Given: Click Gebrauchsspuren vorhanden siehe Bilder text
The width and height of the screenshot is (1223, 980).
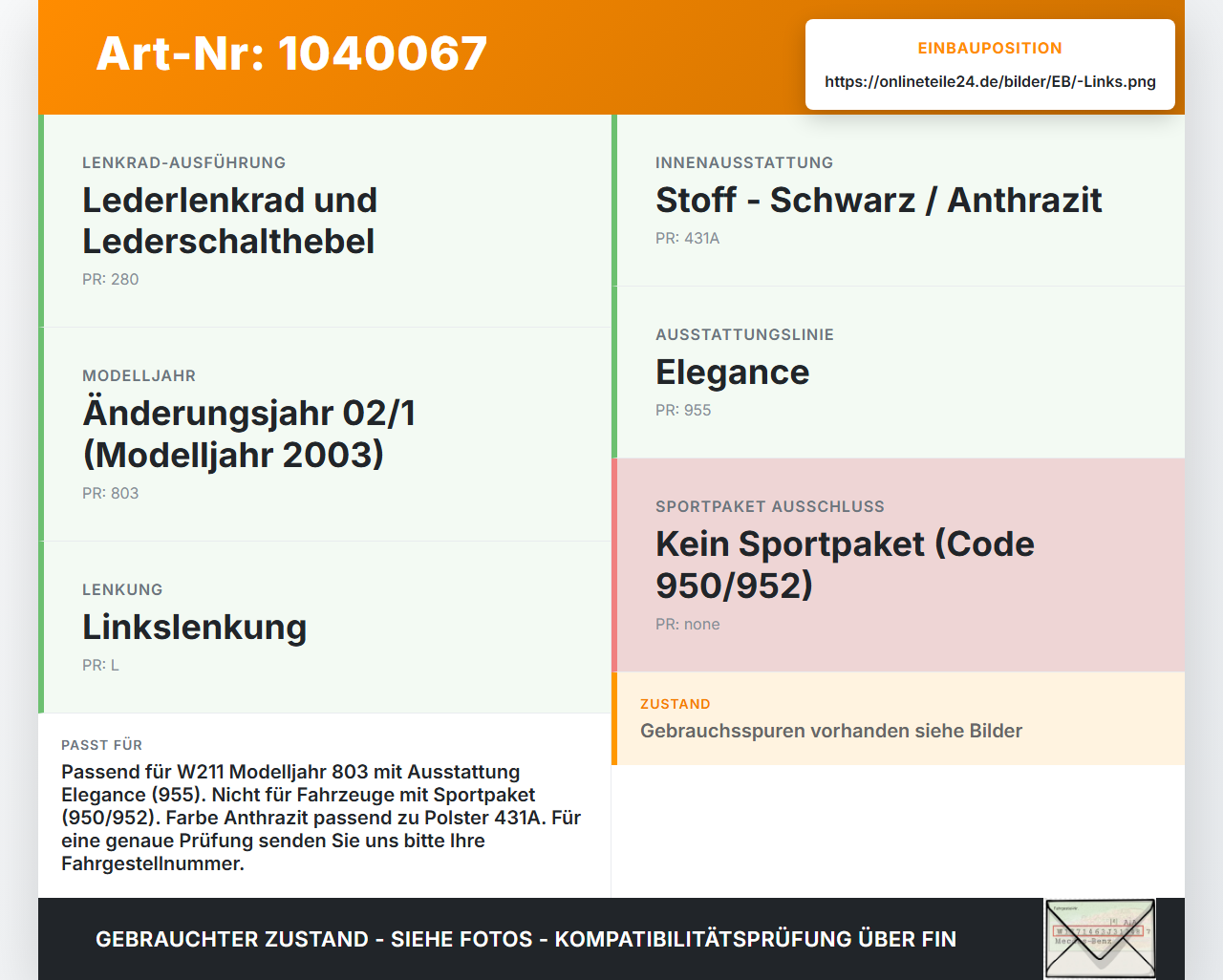Looking at the screenshot, I should [831, 731].
